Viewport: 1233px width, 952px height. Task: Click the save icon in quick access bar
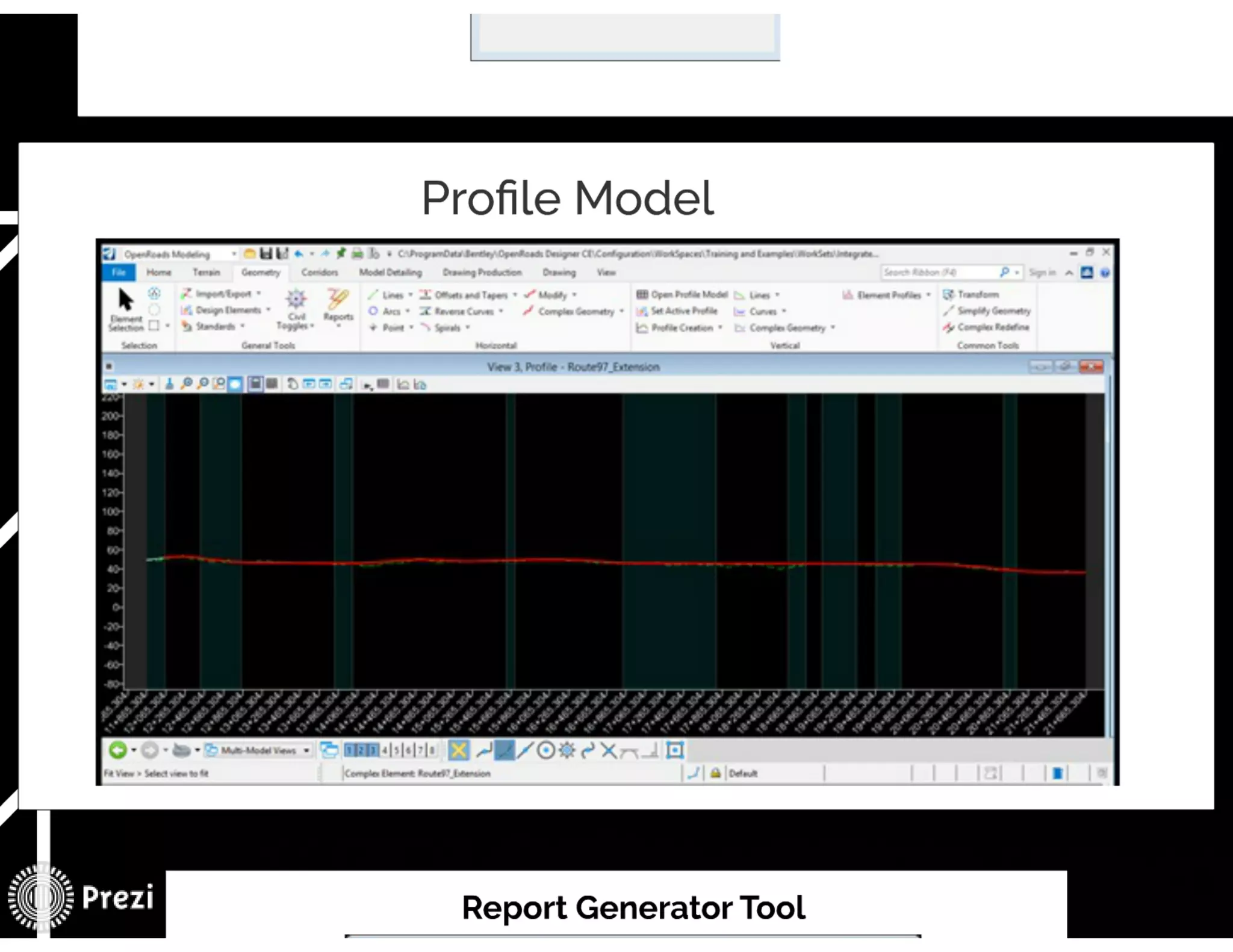pos(266,253)
